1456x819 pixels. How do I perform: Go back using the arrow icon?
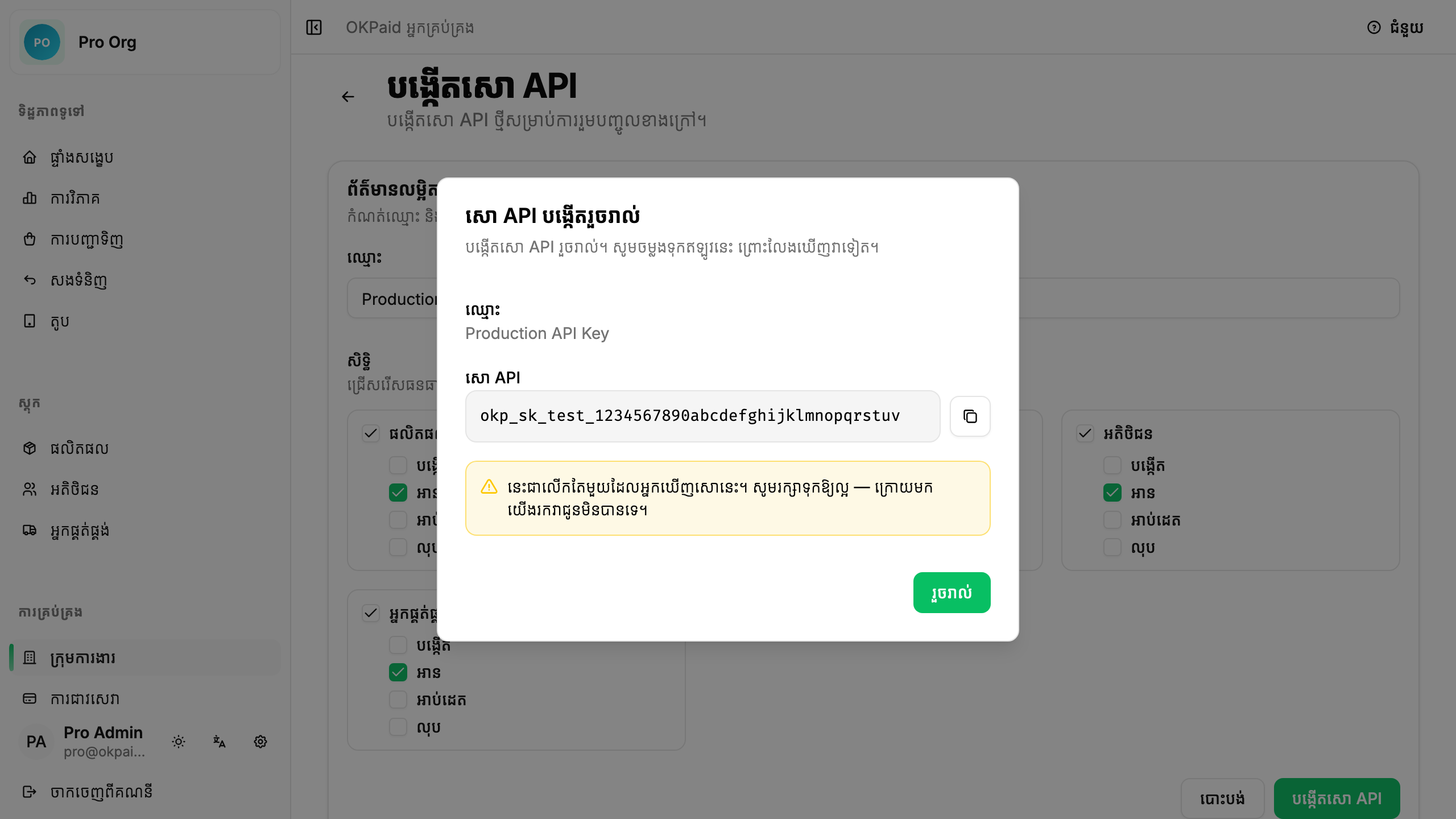pyautogui.click(x=348, y=97)
